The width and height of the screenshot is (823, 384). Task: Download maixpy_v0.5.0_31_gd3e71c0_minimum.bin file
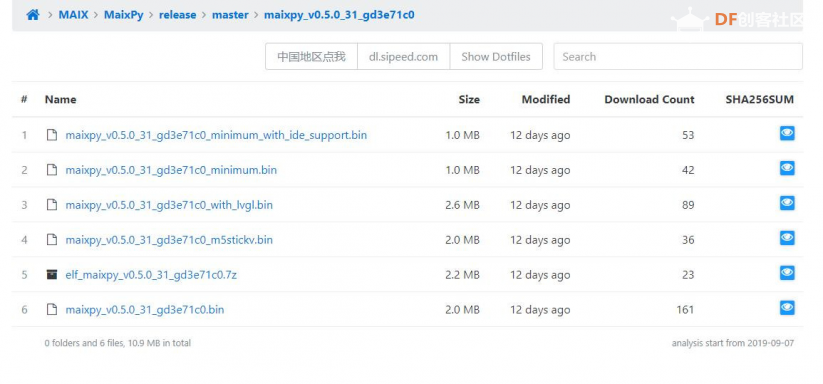tap(171, 170)
